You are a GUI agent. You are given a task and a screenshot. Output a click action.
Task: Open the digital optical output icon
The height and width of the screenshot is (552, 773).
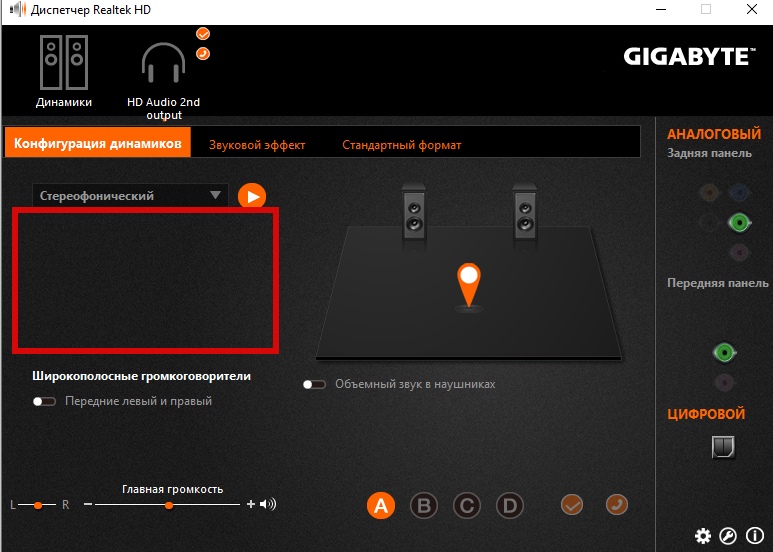[x=723, y=447]
